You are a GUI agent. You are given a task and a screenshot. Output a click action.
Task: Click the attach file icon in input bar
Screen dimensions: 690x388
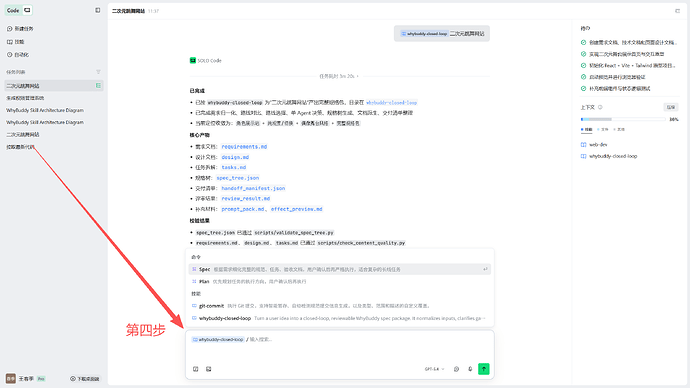click(x=195, y=369)
